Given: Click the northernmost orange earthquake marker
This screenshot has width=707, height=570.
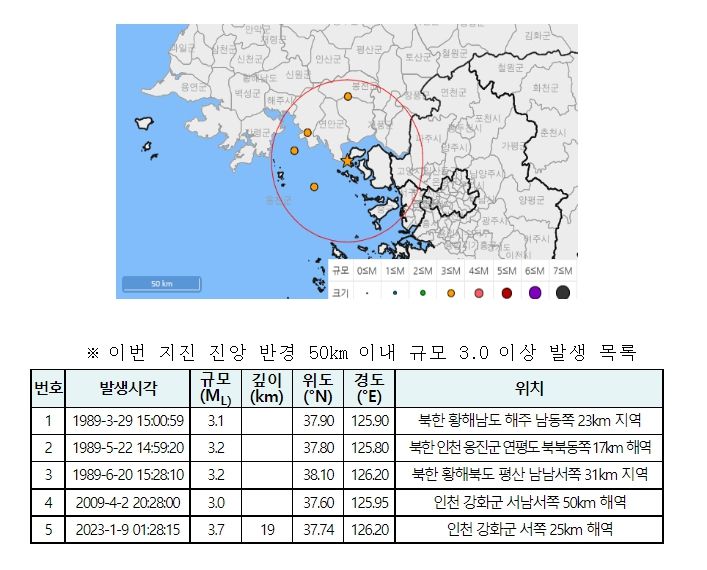Looking at the screenshot, I should pos(348,97).
